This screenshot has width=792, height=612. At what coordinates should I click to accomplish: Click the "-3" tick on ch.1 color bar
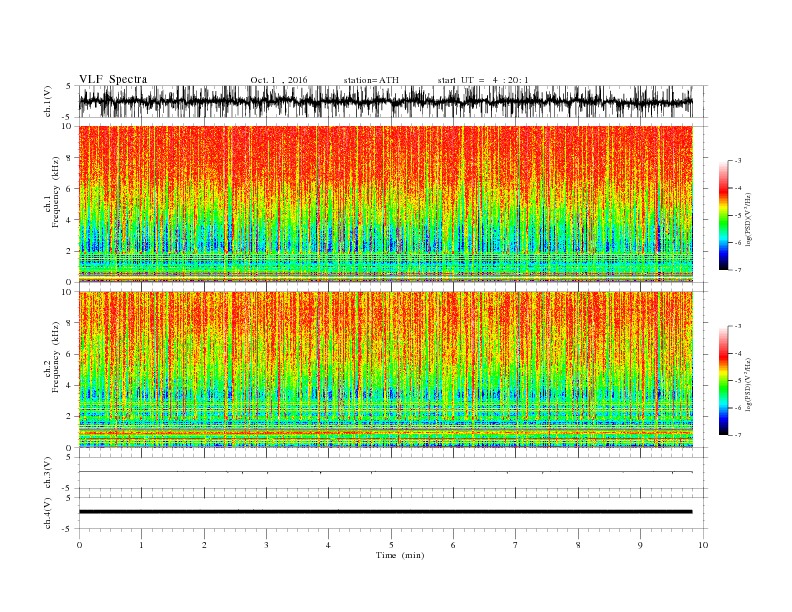pyautogui.click(x=738, y=161)
